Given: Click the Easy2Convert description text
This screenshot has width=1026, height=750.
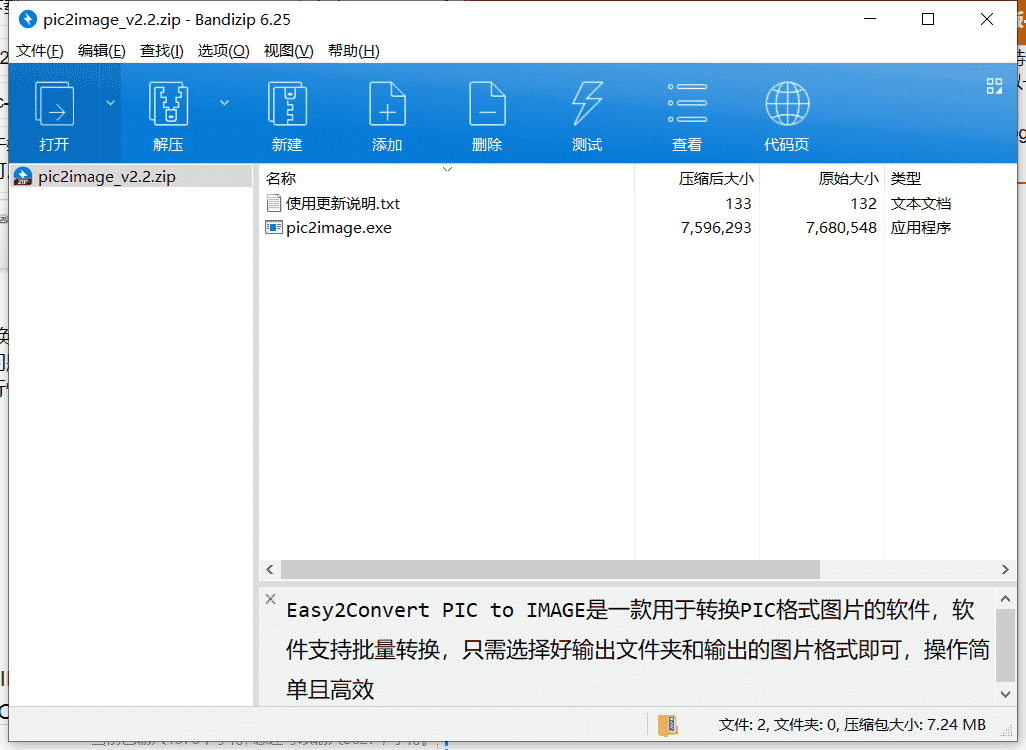Looking at the screenshot, I should point(638,649).
